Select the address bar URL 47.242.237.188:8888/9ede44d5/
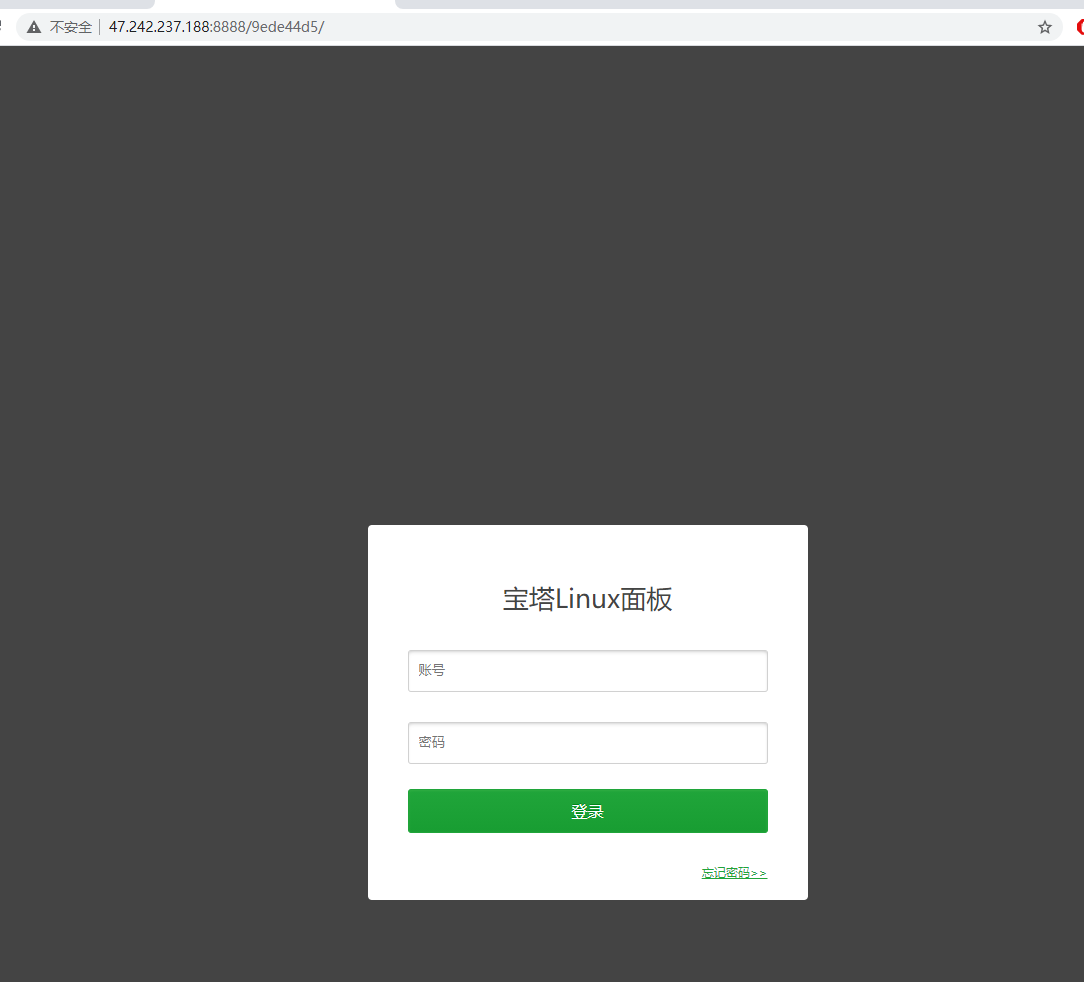 [216, 27]
